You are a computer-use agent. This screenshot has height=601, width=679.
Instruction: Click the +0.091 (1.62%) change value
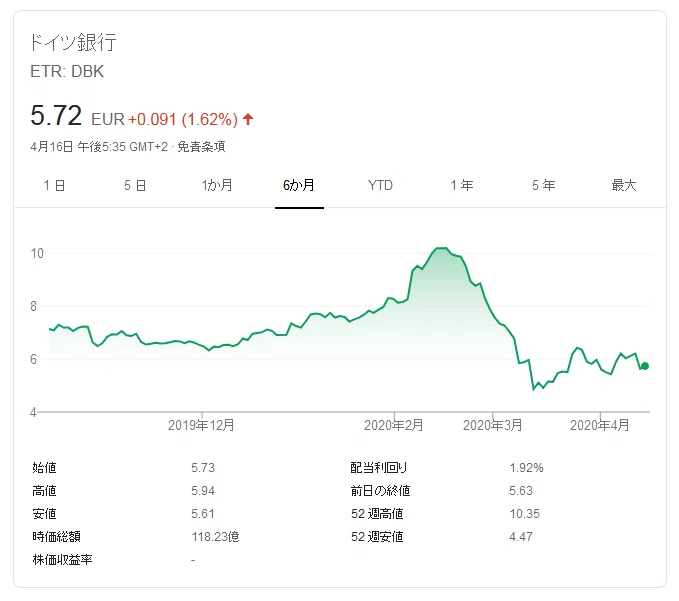coord(183,119)
